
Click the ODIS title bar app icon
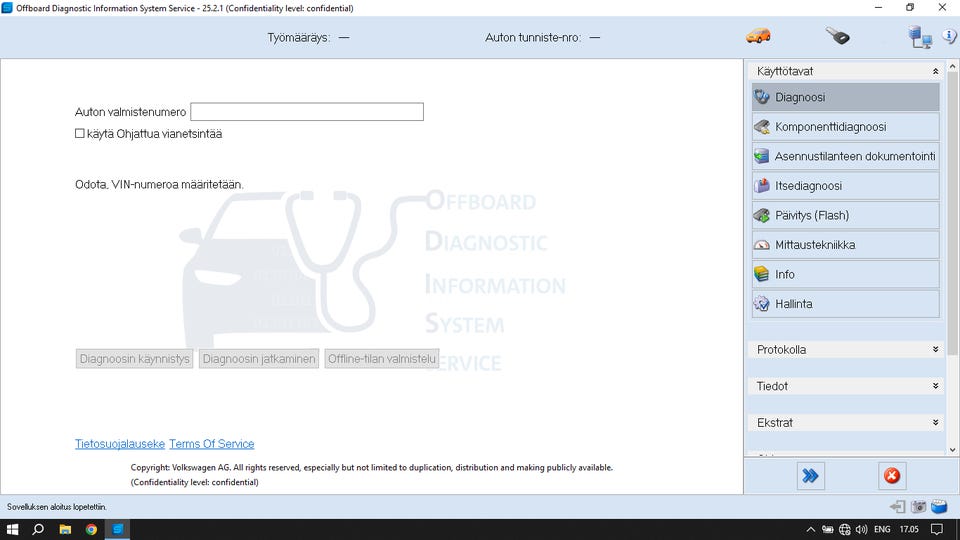click(x=7, y=8)
